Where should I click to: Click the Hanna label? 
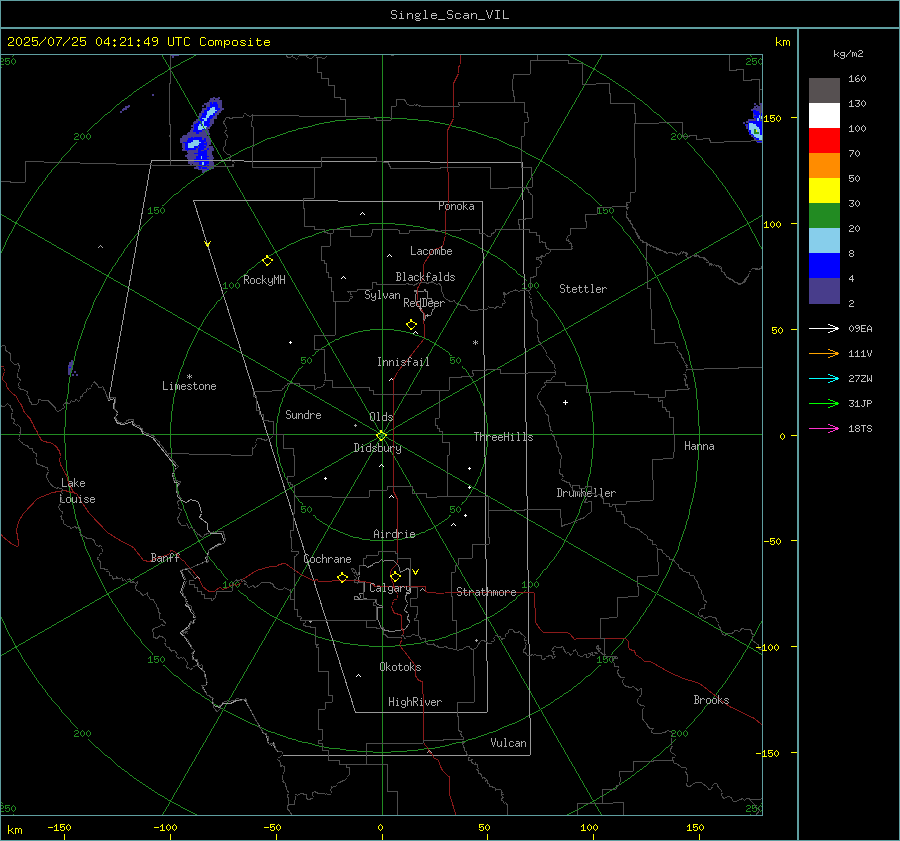699,446
